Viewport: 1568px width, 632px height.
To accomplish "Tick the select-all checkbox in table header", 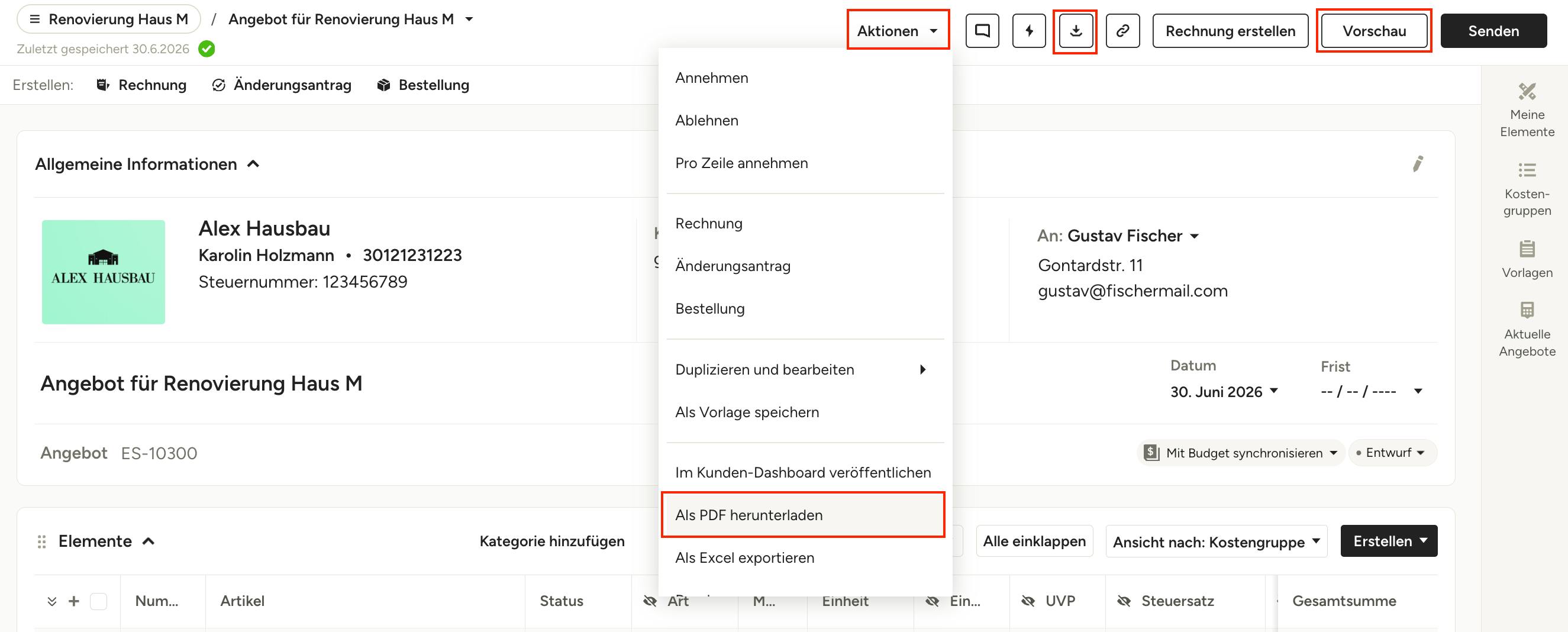I will pyautogui.click(x=99, y=602).
